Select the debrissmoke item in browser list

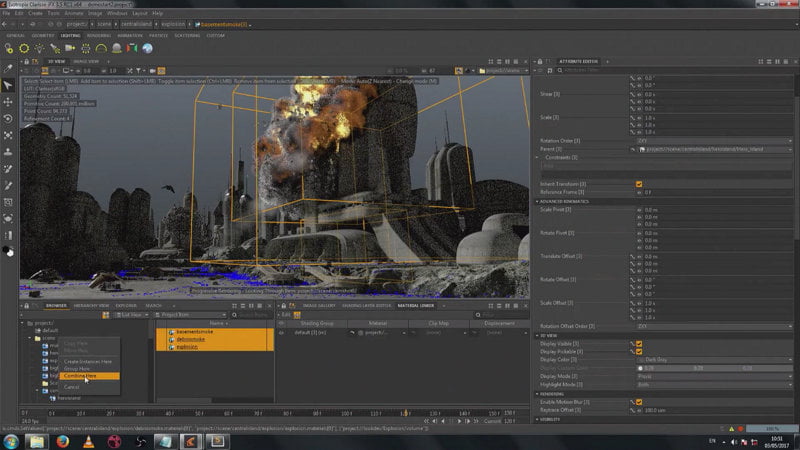pyautogui.click(x=190, y=339)
